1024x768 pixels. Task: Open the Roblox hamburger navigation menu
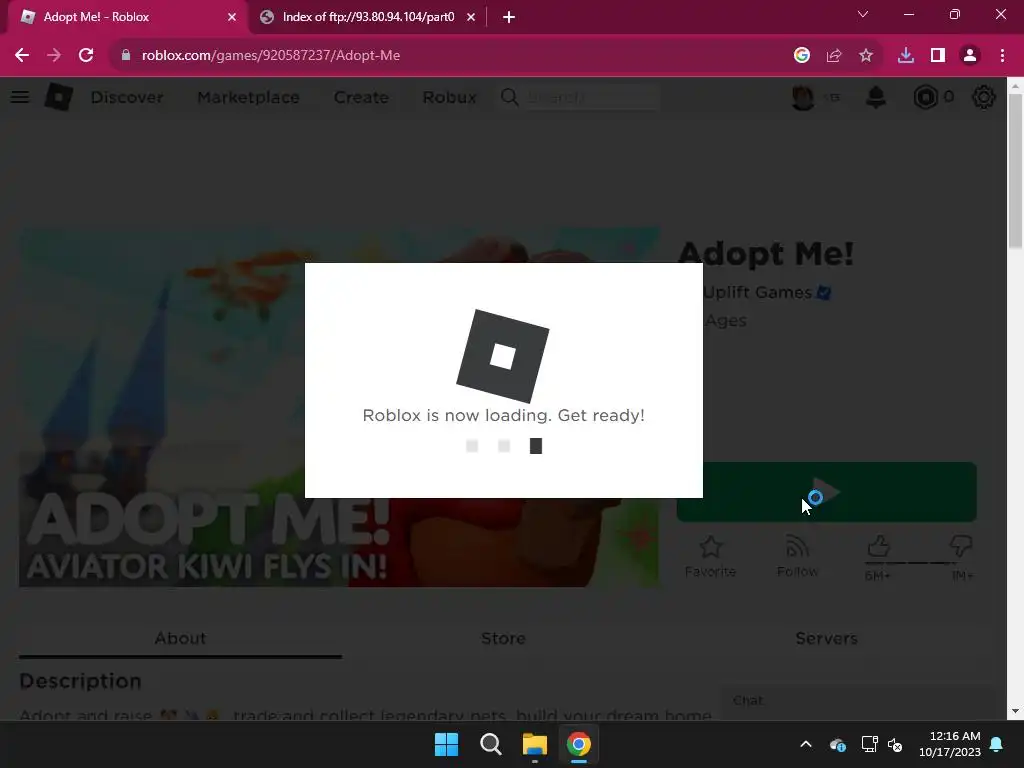(20, 97)
